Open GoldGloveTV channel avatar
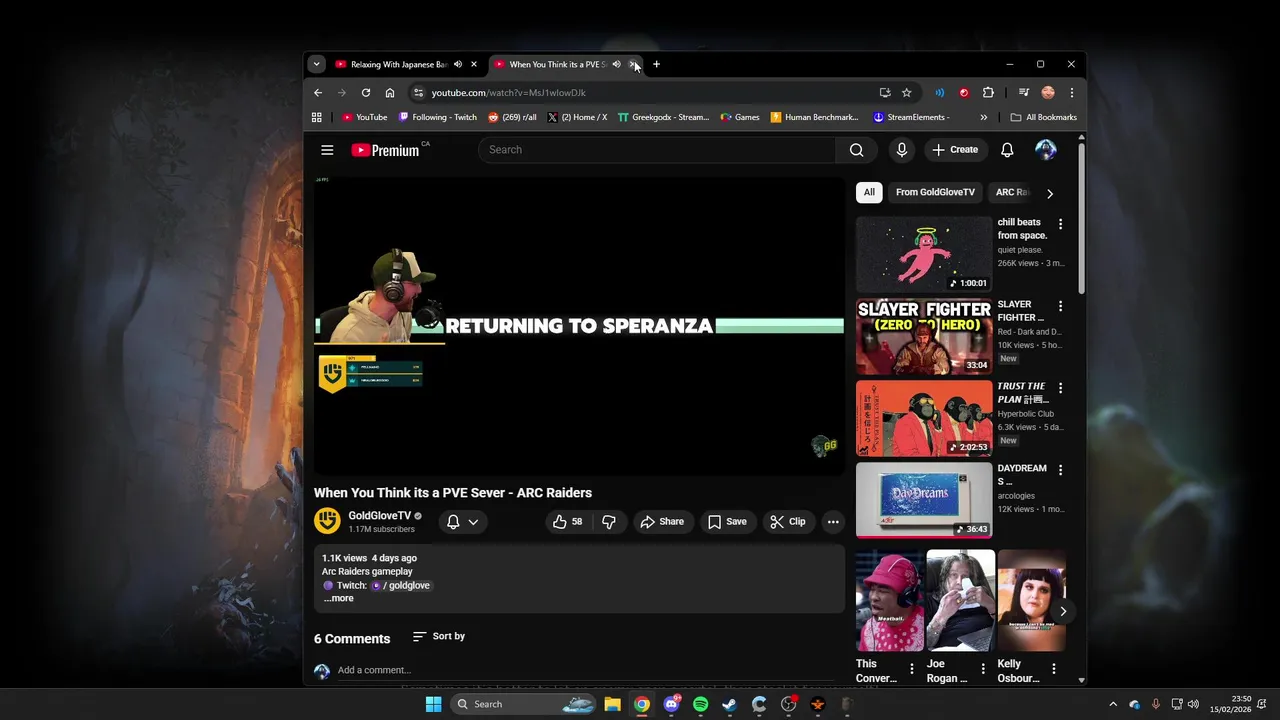Image resolution: width=1280 pixels, height=720 pixels. point(327,521)
